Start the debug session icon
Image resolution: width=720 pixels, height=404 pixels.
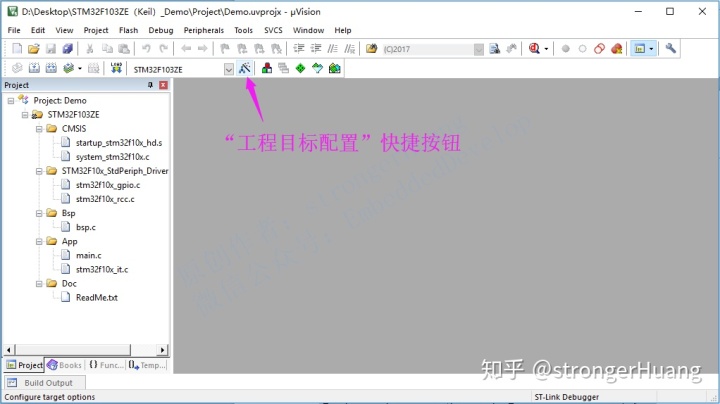click(534, 49)
